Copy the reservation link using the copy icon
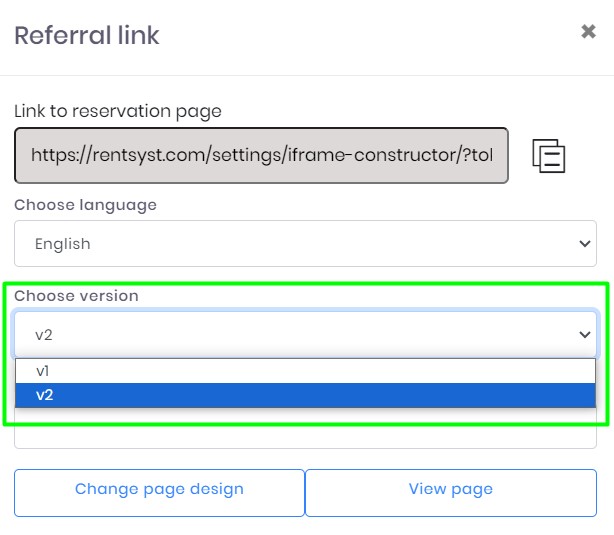This screenshot has width=614, height=535. coord(549,156)
